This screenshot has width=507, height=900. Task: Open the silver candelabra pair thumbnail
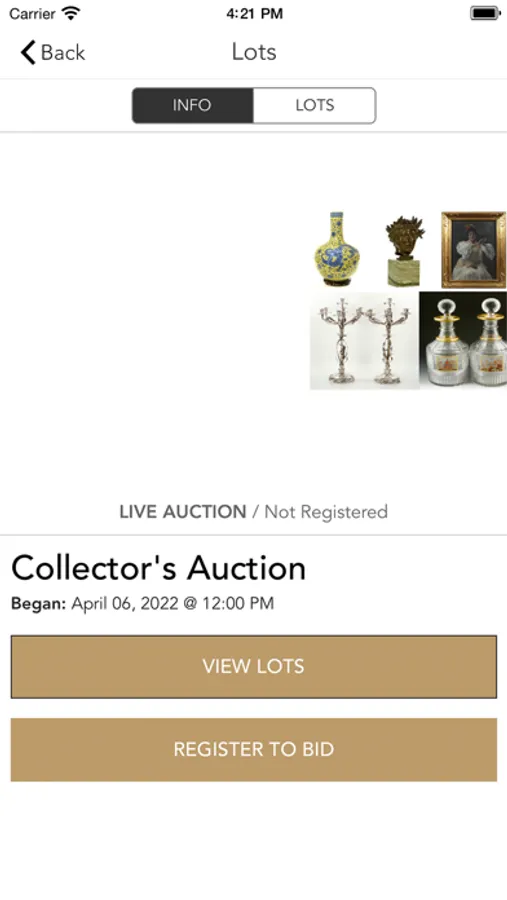pos(365,341)
